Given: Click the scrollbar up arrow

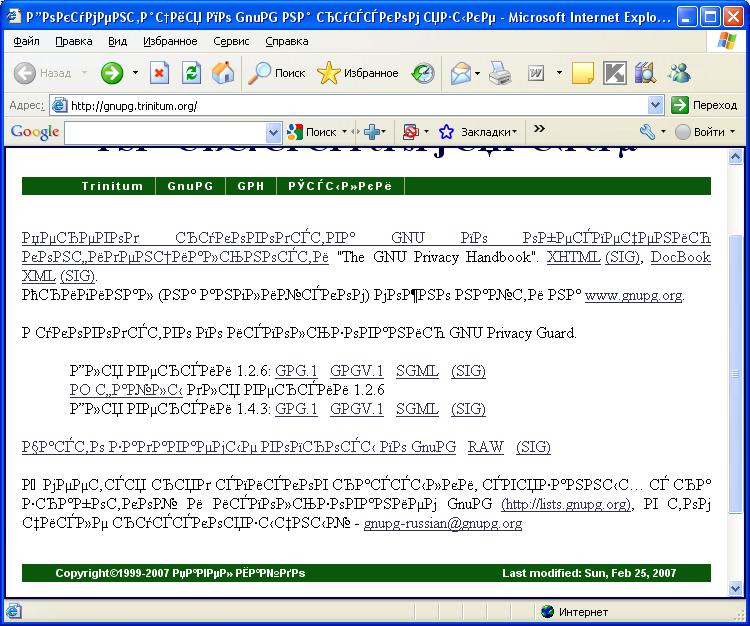Looking at the screenshot, I should click(x=735, y=156).
